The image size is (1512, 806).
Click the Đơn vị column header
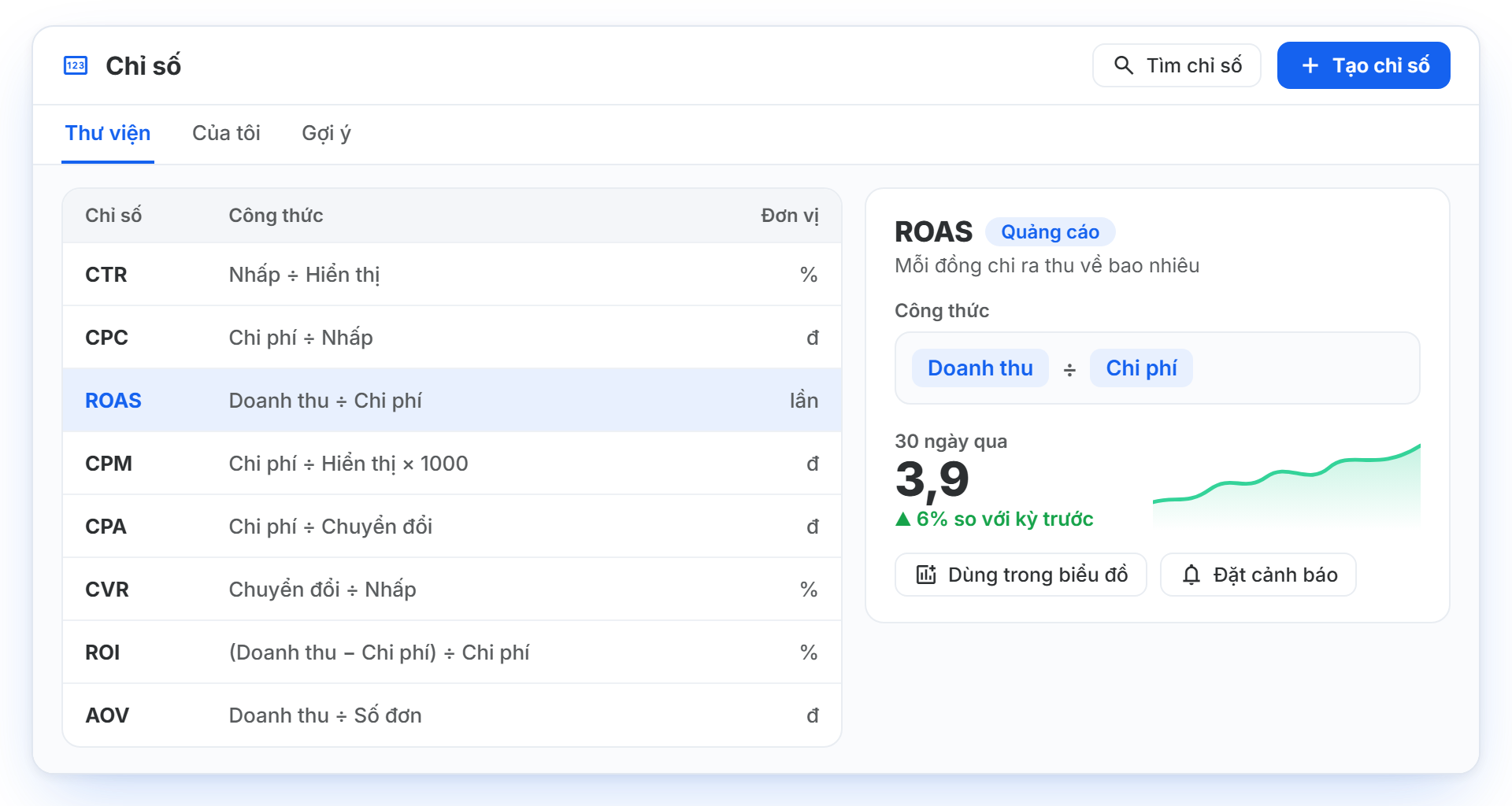click(x=789, y=216)
